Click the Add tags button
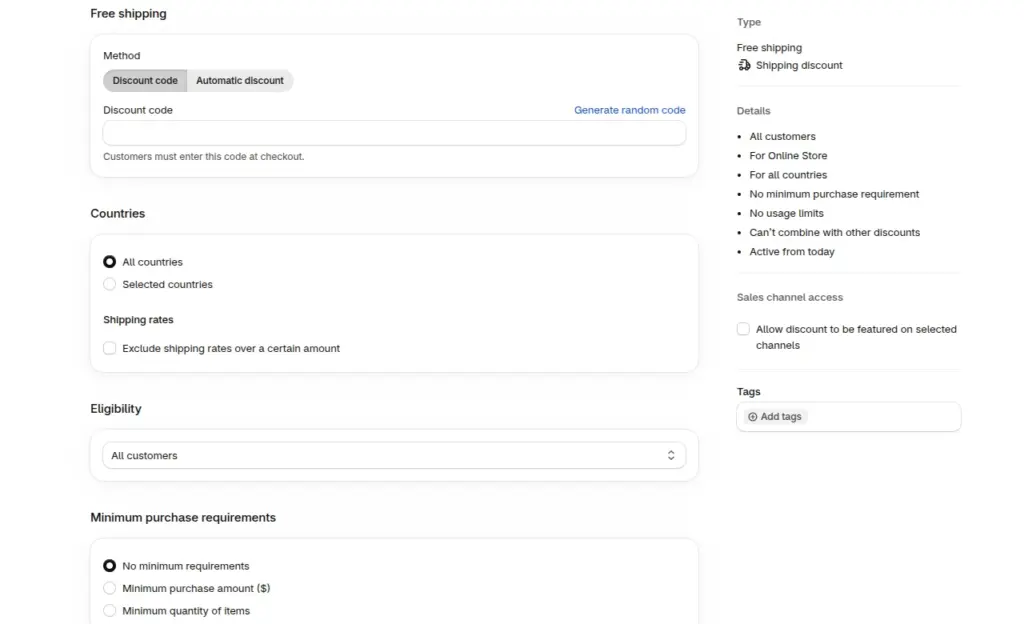Screen dimensions: 1024x624 coord(775,417)
